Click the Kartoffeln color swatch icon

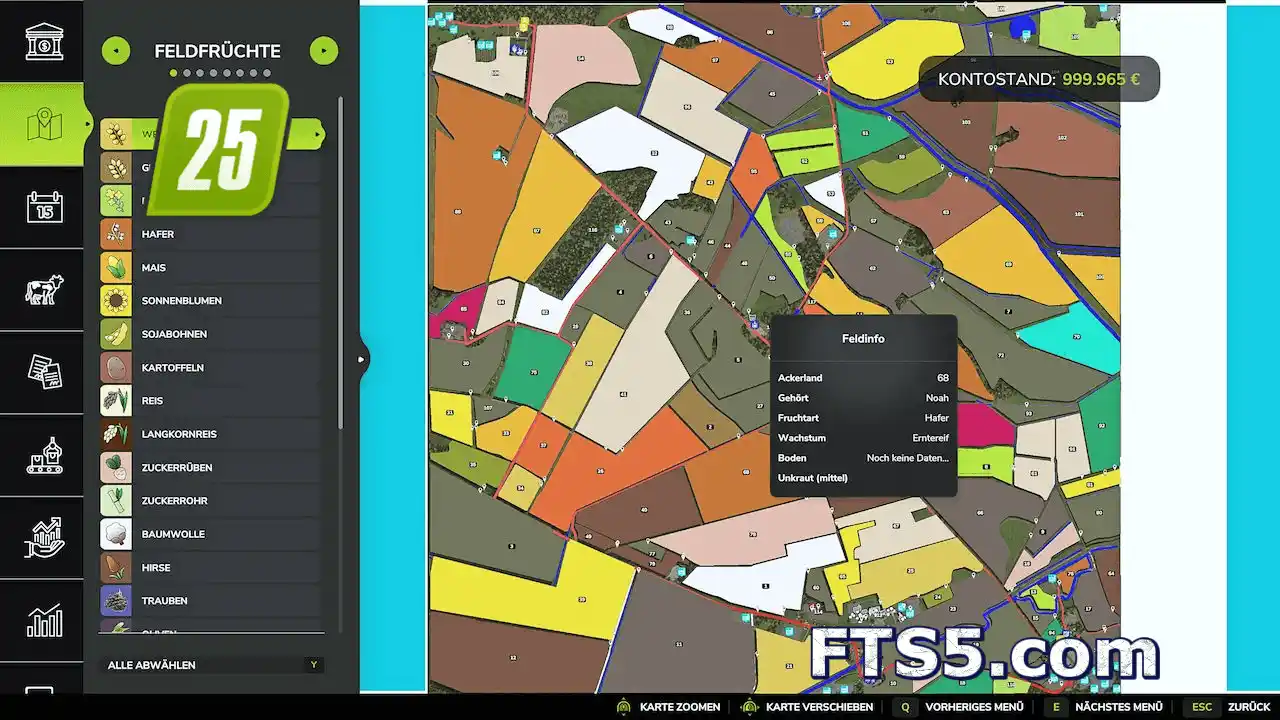click(116, 367)
